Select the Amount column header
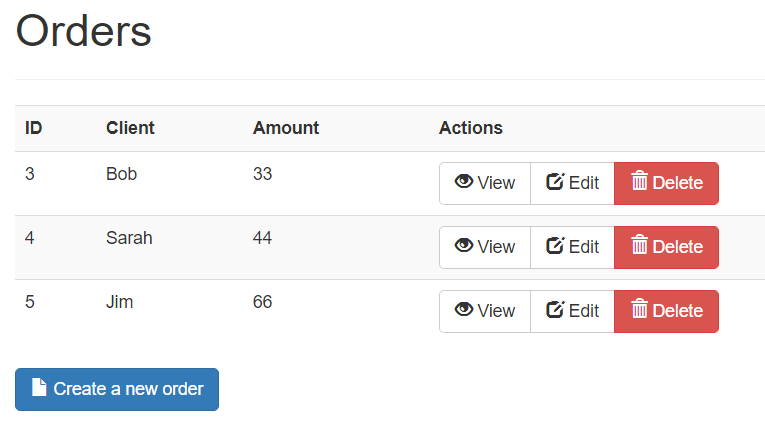765x432 pixels. point(286,128)
